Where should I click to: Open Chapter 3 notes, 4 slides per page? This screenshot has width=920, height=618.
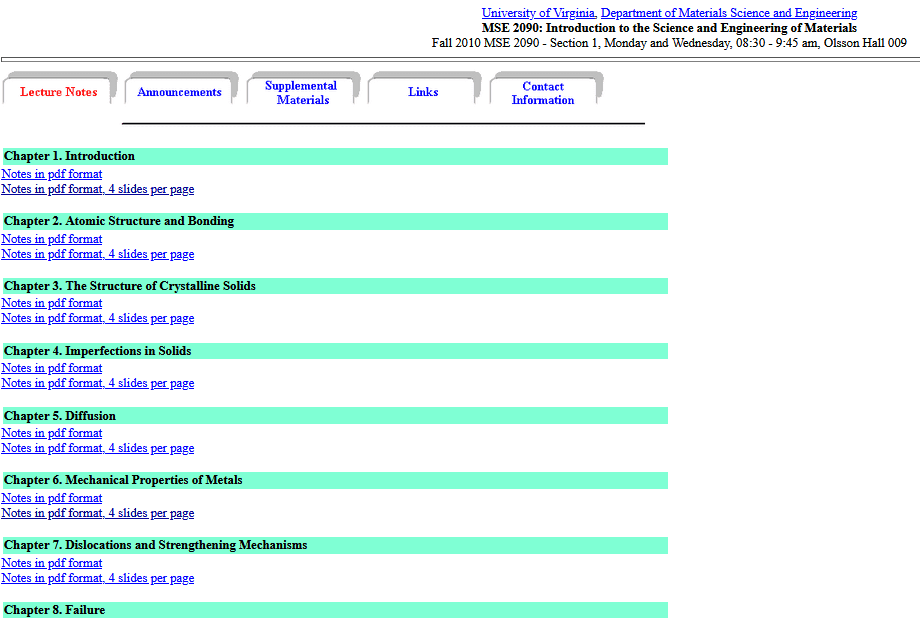(98, 318)
